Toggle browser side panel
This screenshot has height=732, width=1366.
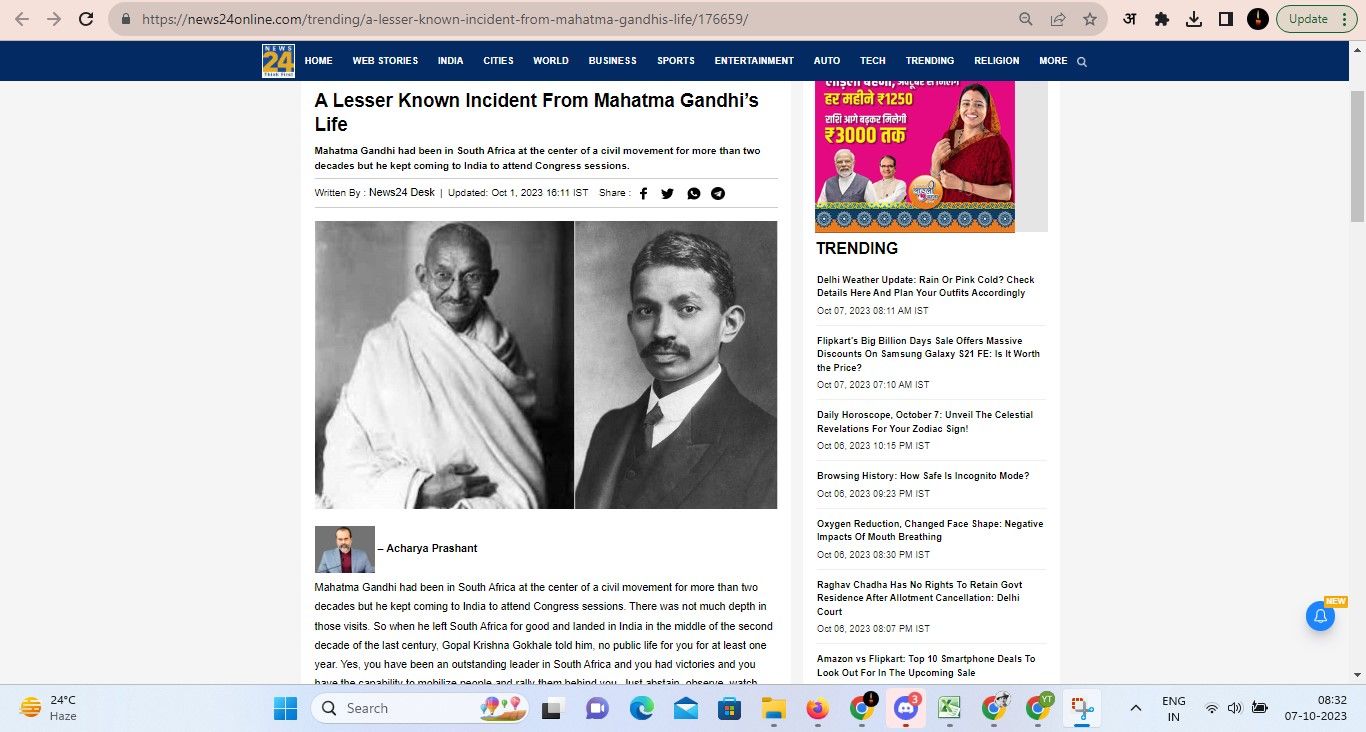pyautogui.click(x=1225, y=19)
